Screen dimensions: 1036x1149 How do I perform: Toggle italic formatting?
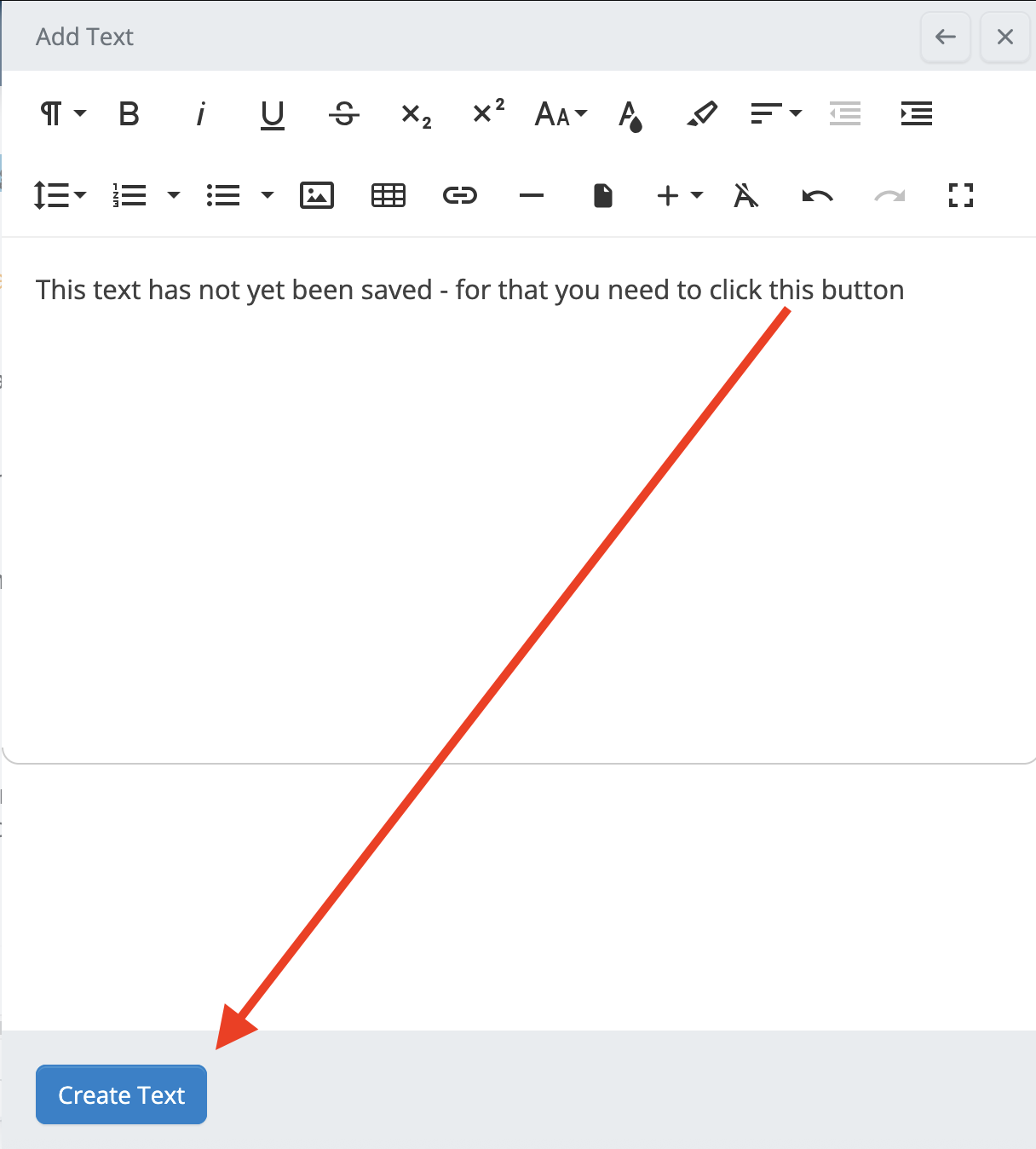pos(200,113)
